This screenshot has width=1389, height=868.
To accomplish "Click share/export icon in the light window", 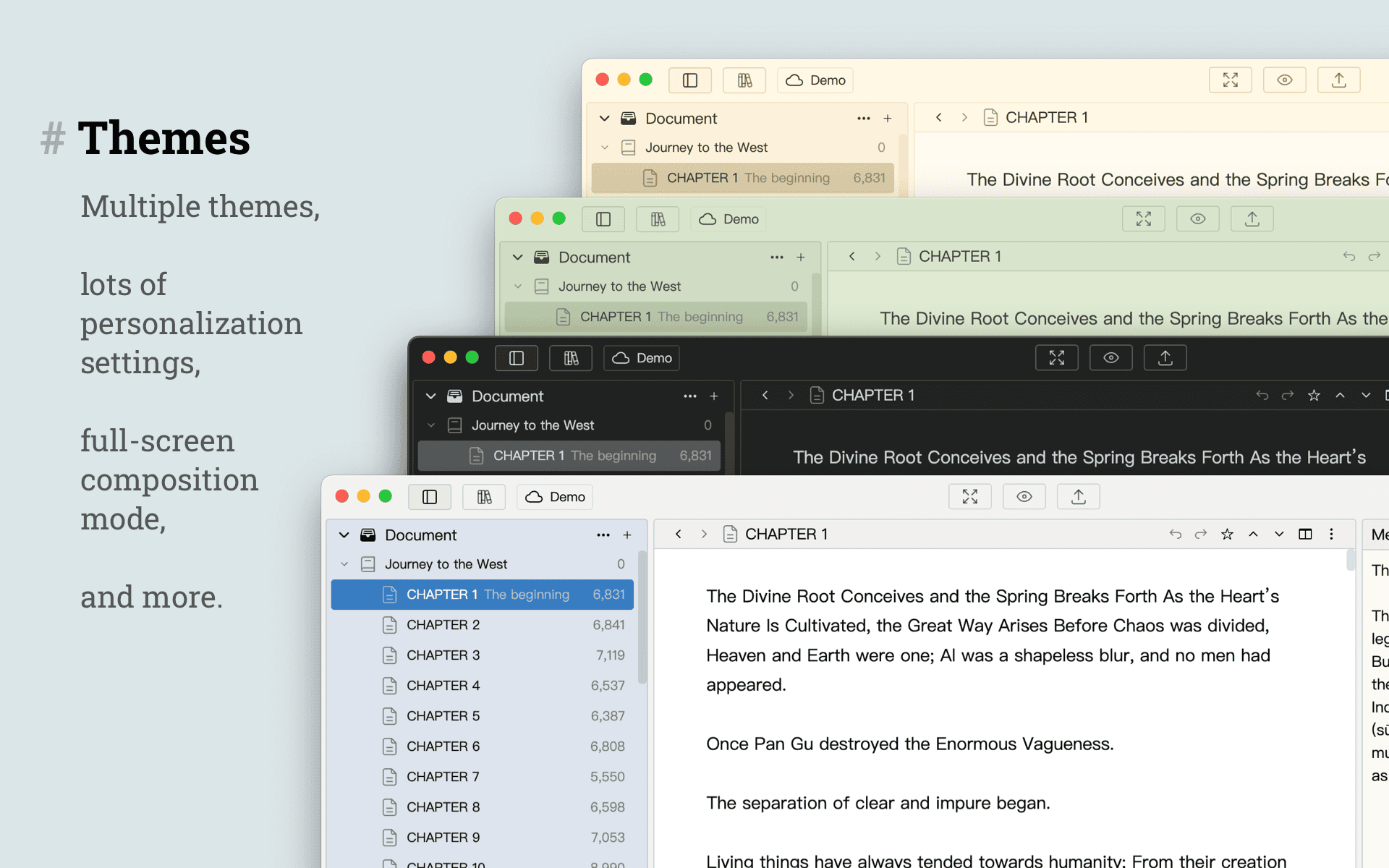I will [1079, 497].
